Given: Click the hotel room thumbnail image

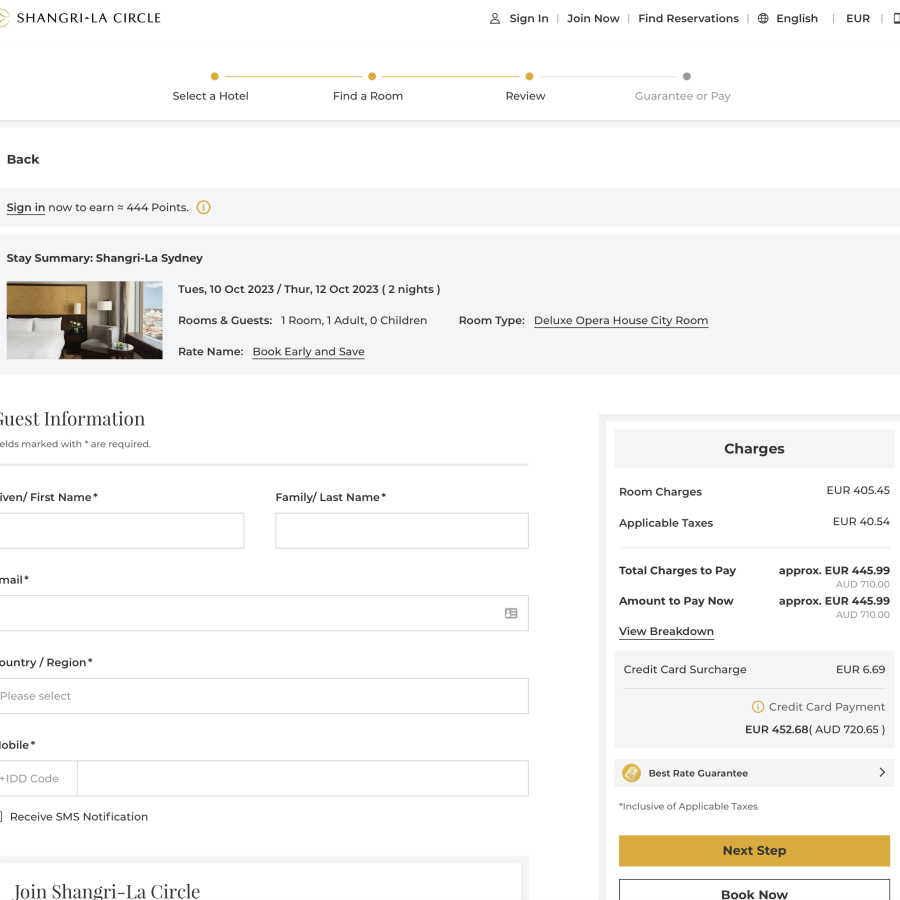Looking at the screenshot, I should [x=84, y=320].
